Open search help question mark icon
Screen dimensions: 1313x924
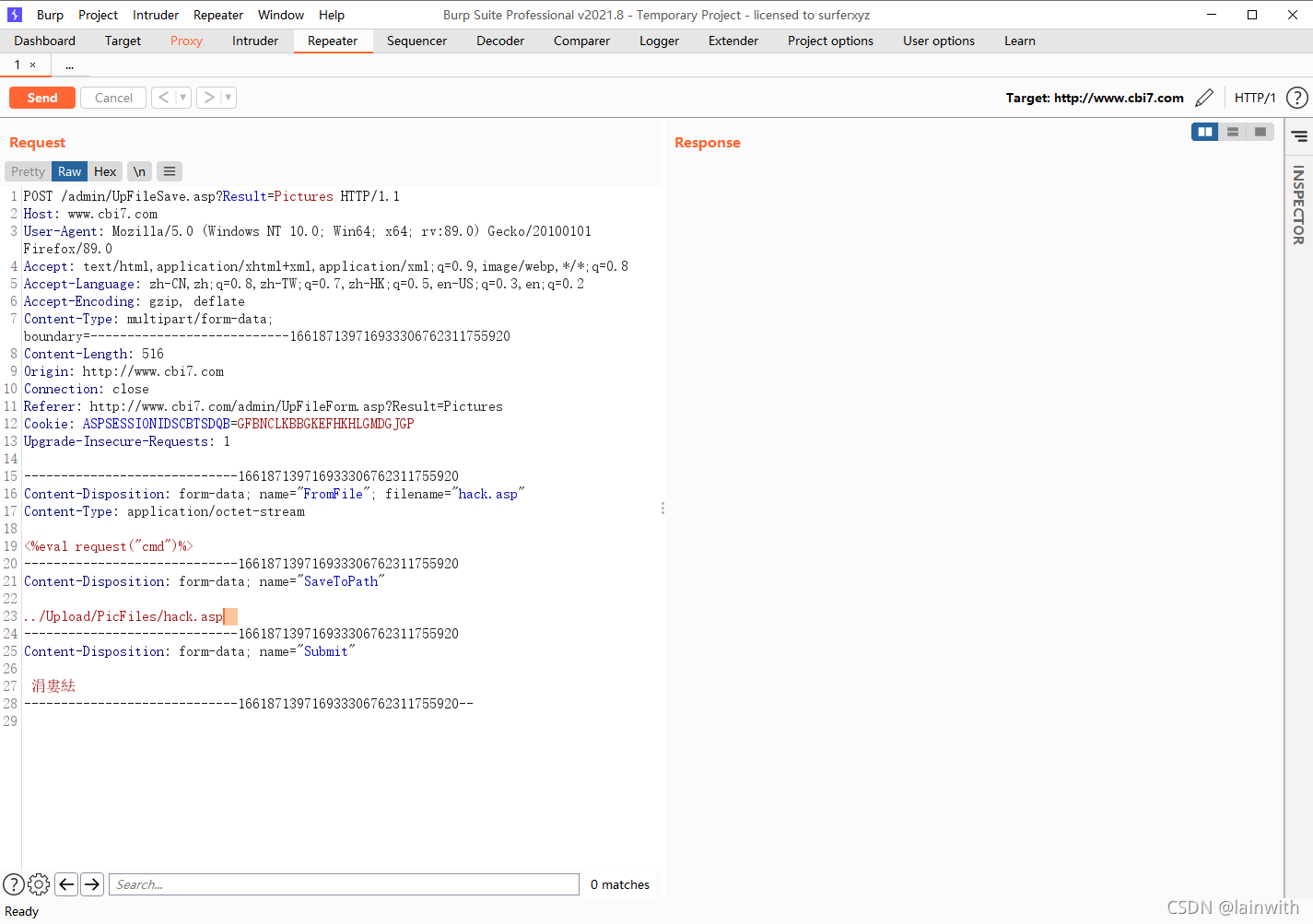14,884
